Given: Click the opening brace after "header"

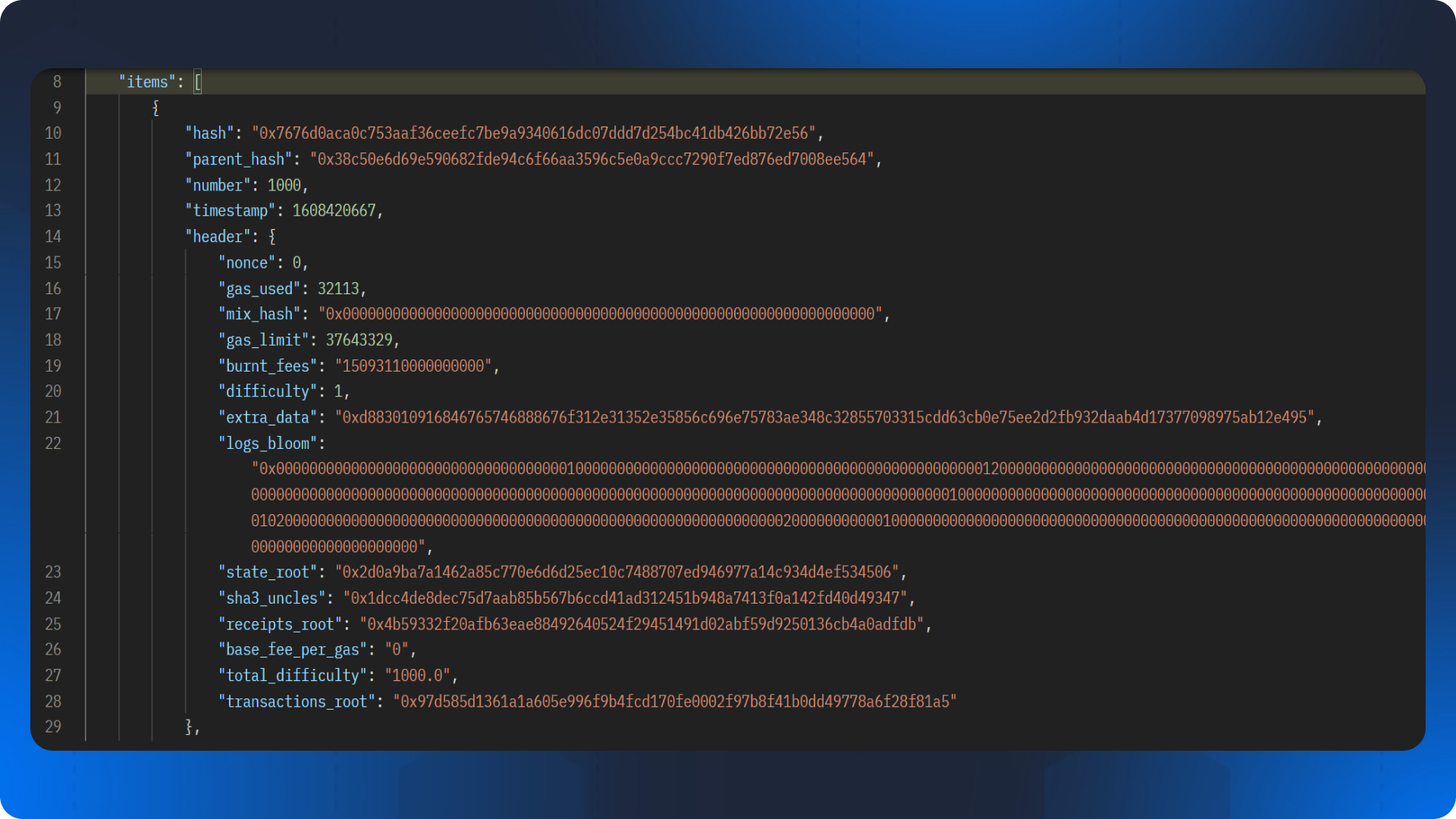Looking at the screenshot, I should click(272, 237).
